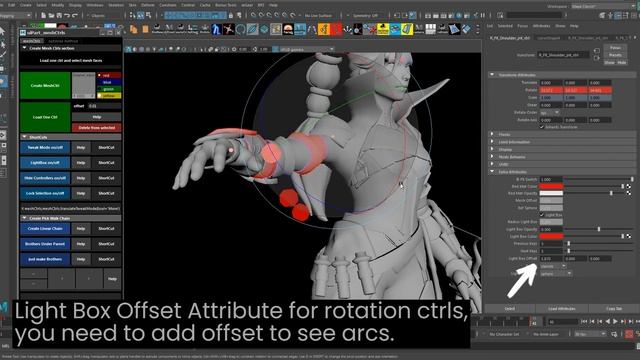Click the Redo arrow icon
The width and height of the screenshot is (640, 360).
(x=74, y=16)
